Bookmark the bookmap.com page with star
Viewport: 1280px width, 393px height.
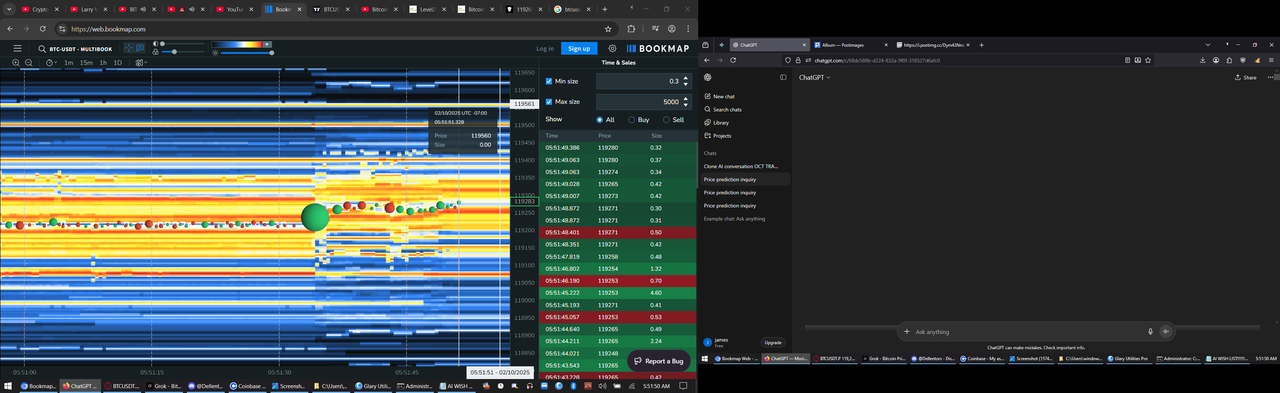coord(607,29)
